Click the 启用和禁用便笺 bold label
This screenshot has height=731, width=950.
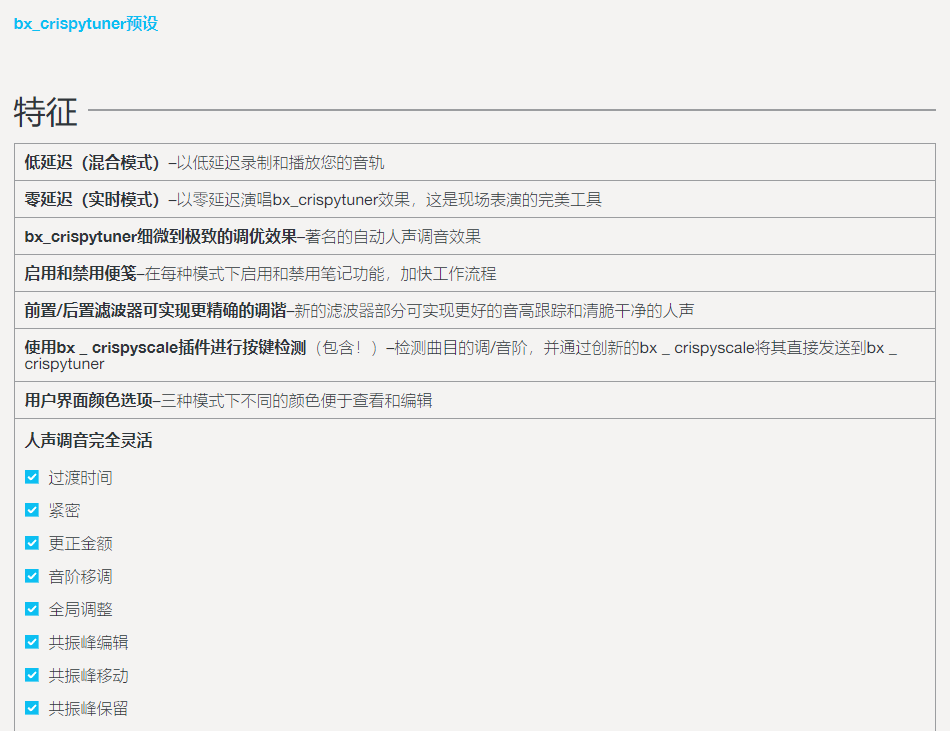click(x=80, y=274)
